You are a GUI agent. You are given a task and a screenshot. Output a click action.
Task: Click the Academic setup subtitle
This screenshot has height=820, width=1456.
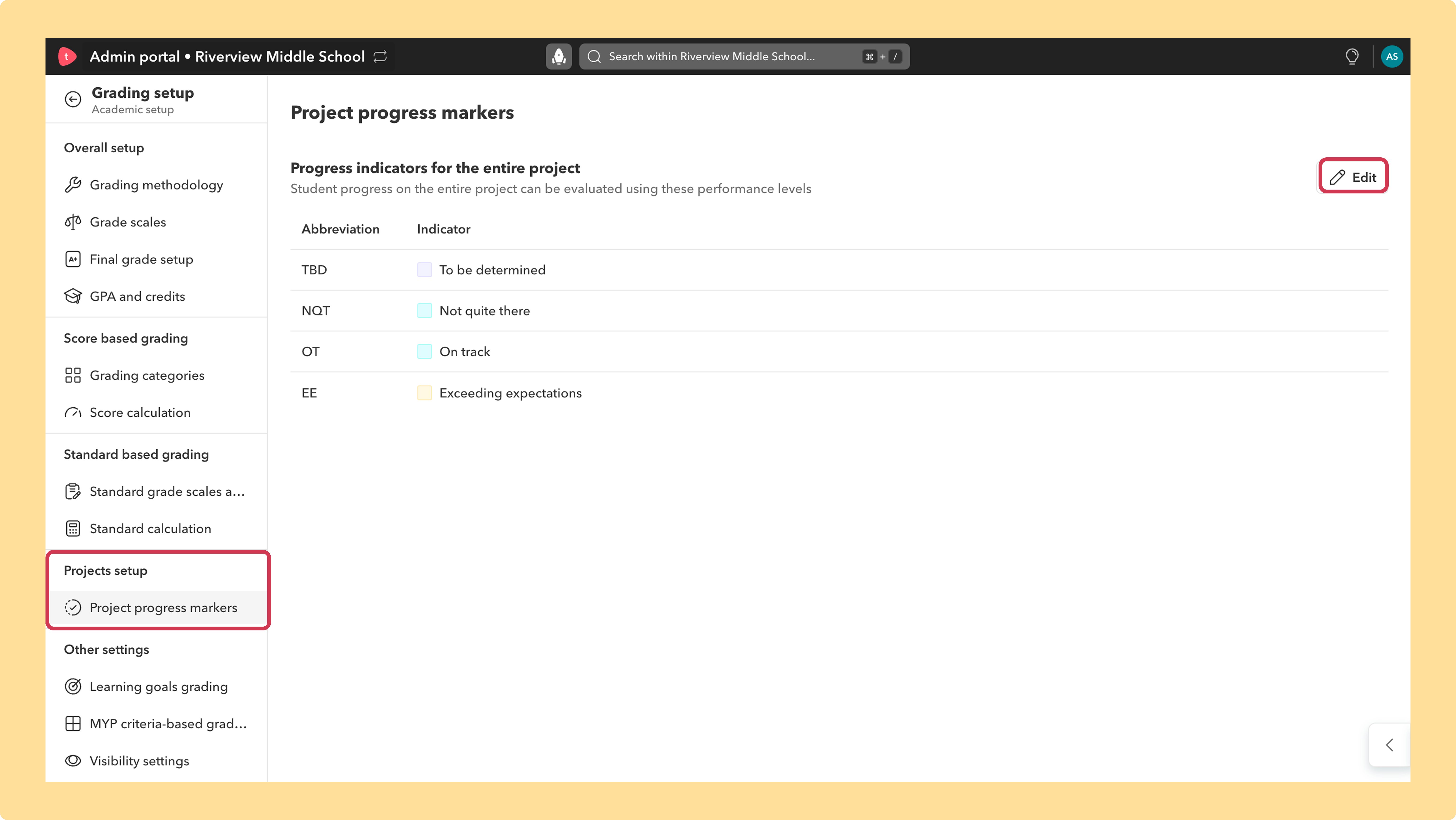pyautogui.click(x=133, y=110)
